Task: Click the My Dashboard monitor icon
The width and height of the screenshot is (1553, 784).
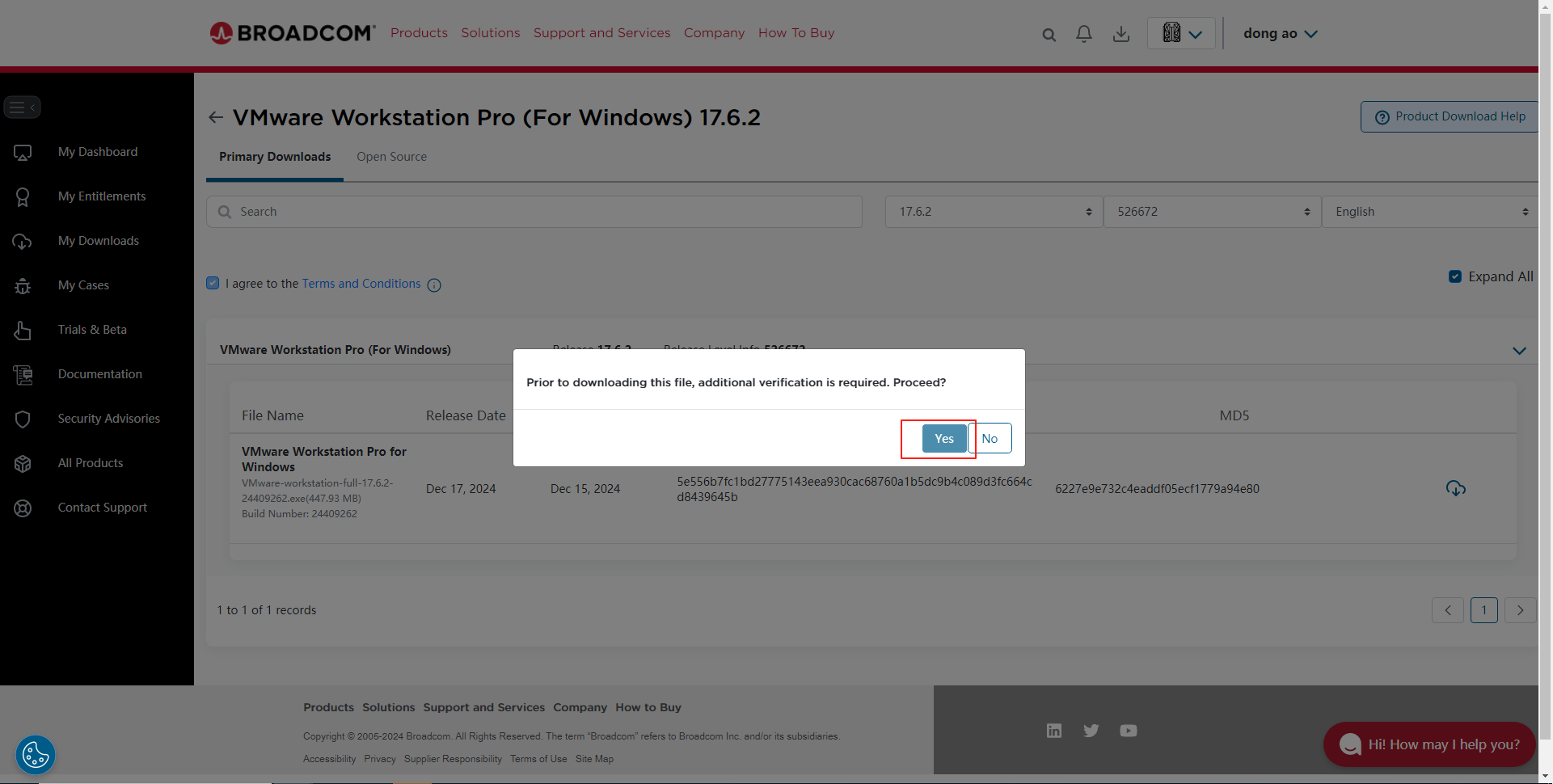Action: 23,152
